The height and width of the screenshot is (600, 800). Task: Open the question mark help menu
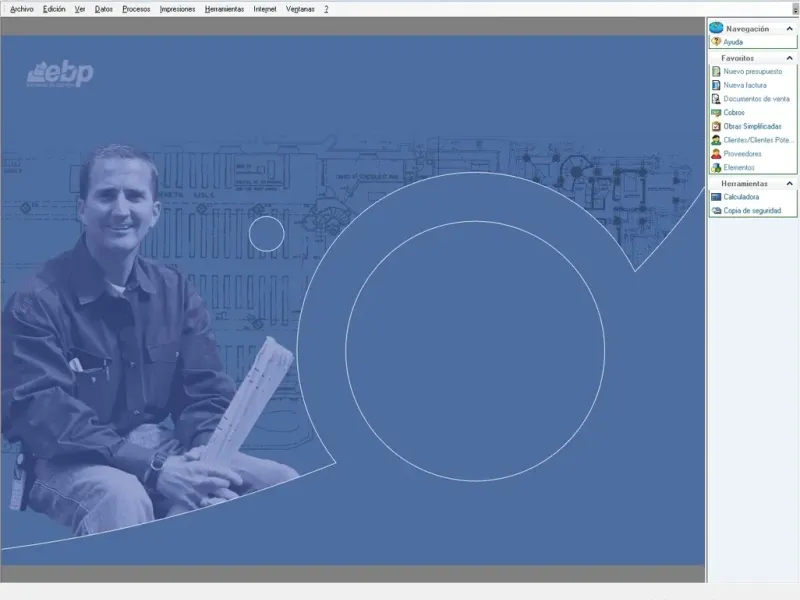(326, 9)
